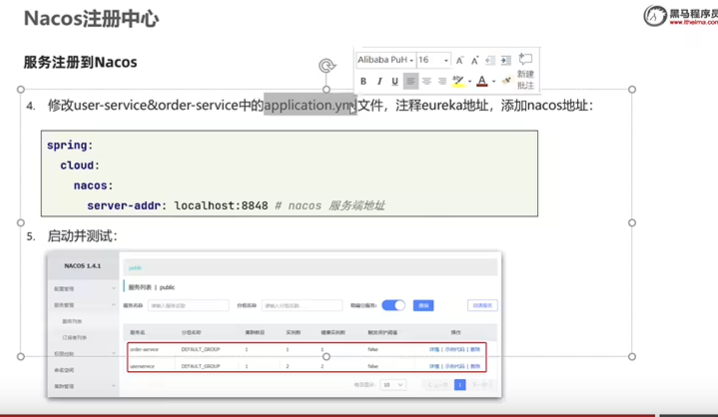The height and width of the screenshot is (417, 718).
Task: Click the public namespace tab in the Nacos screenshot
Action: (135, 268)
